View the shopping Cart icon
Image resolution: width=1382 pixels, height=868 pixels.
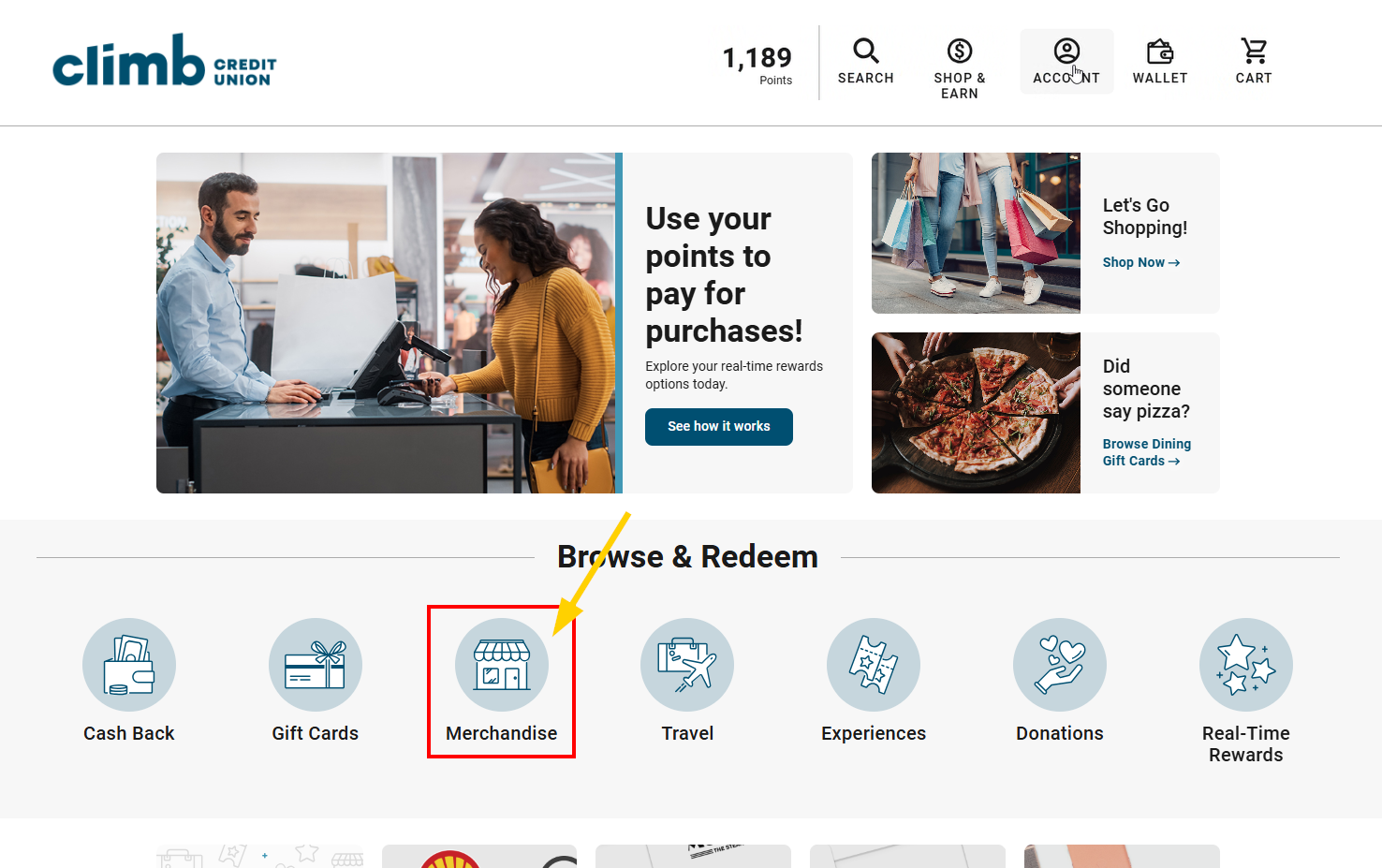point(1254,51)
